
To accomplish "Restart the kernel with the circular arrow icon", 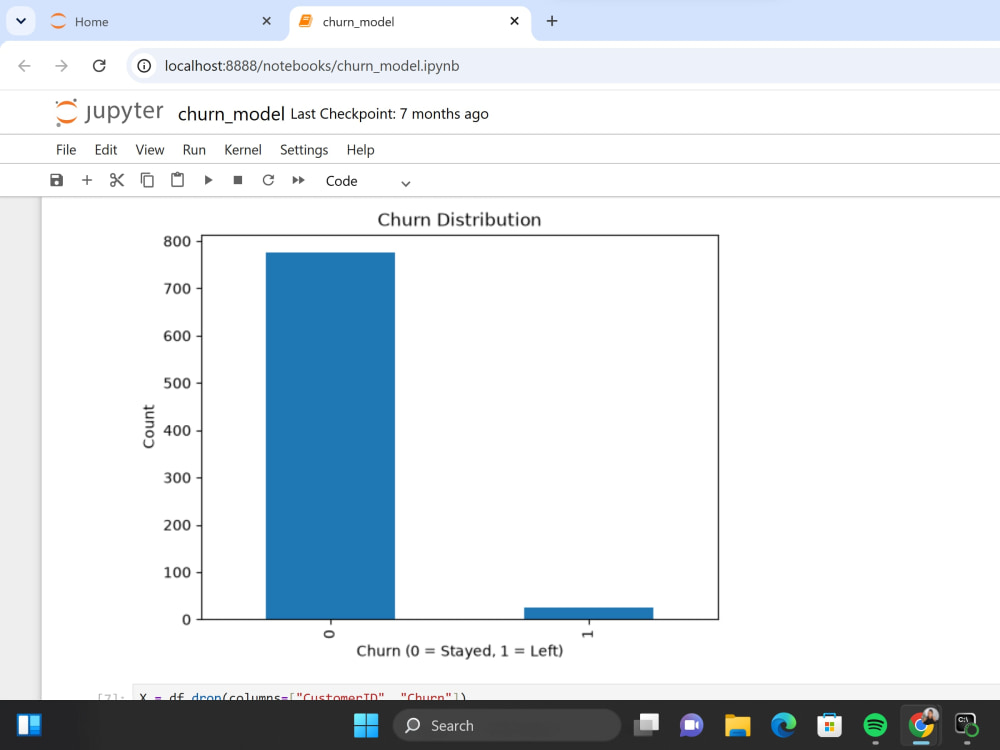I will pyautogui.click(x=268, y=180).
